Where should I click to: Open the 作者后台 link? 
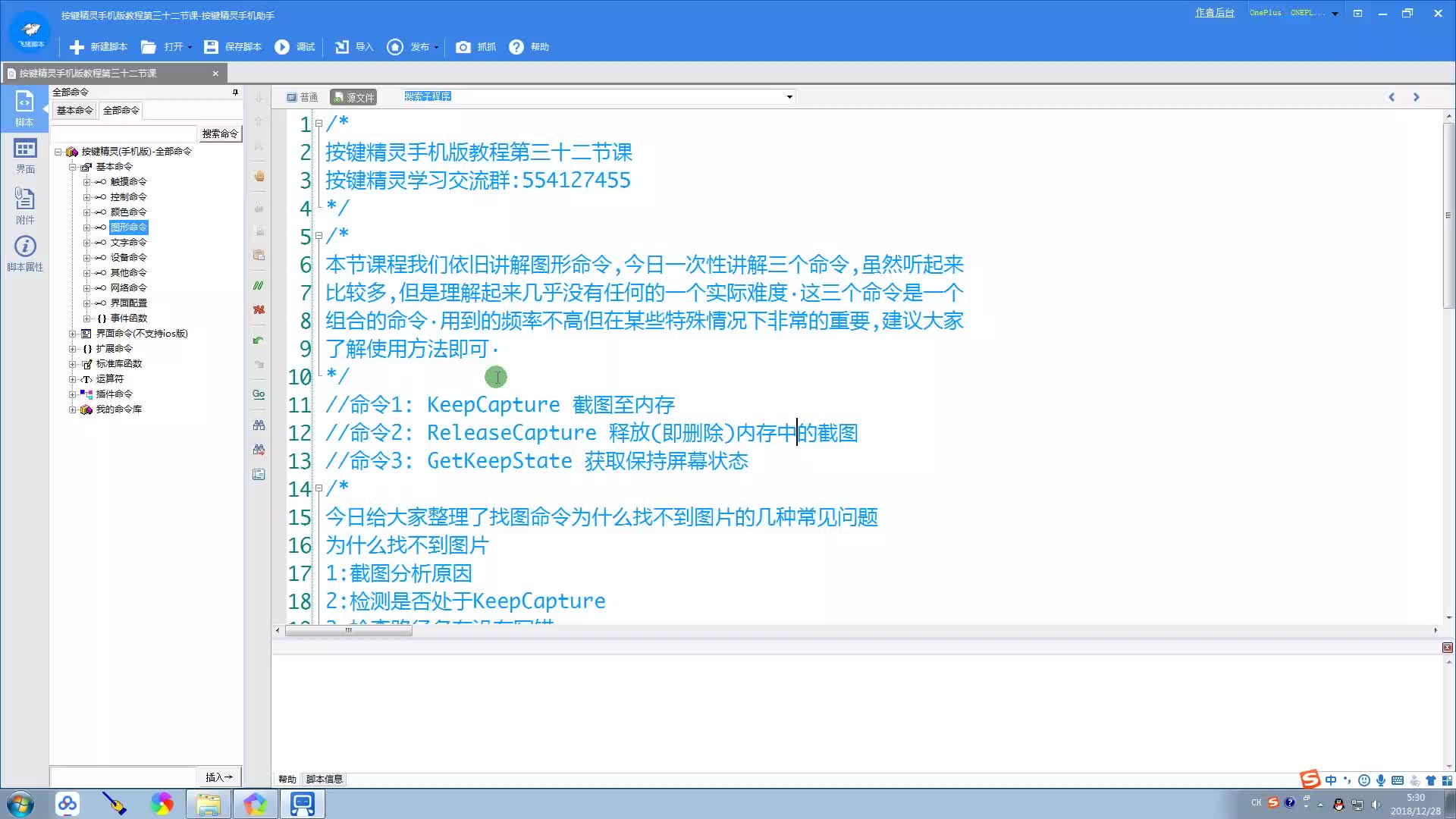click(x=1215, y=13)
